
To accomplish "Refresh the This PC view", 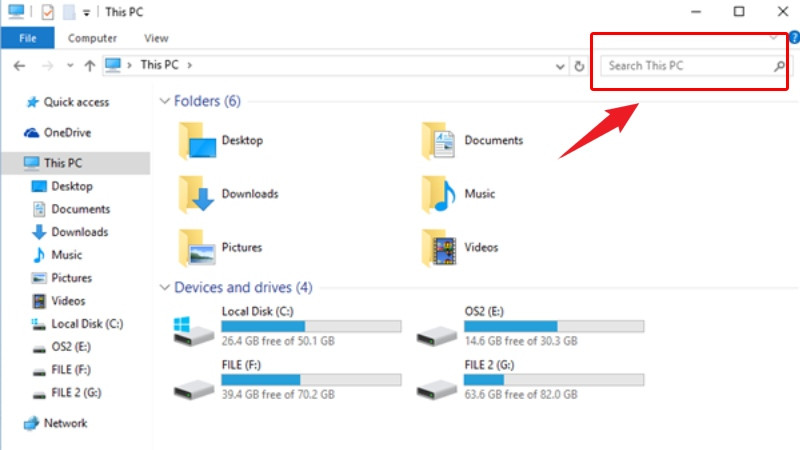I will pyautogui.click(x=579, y=66).
